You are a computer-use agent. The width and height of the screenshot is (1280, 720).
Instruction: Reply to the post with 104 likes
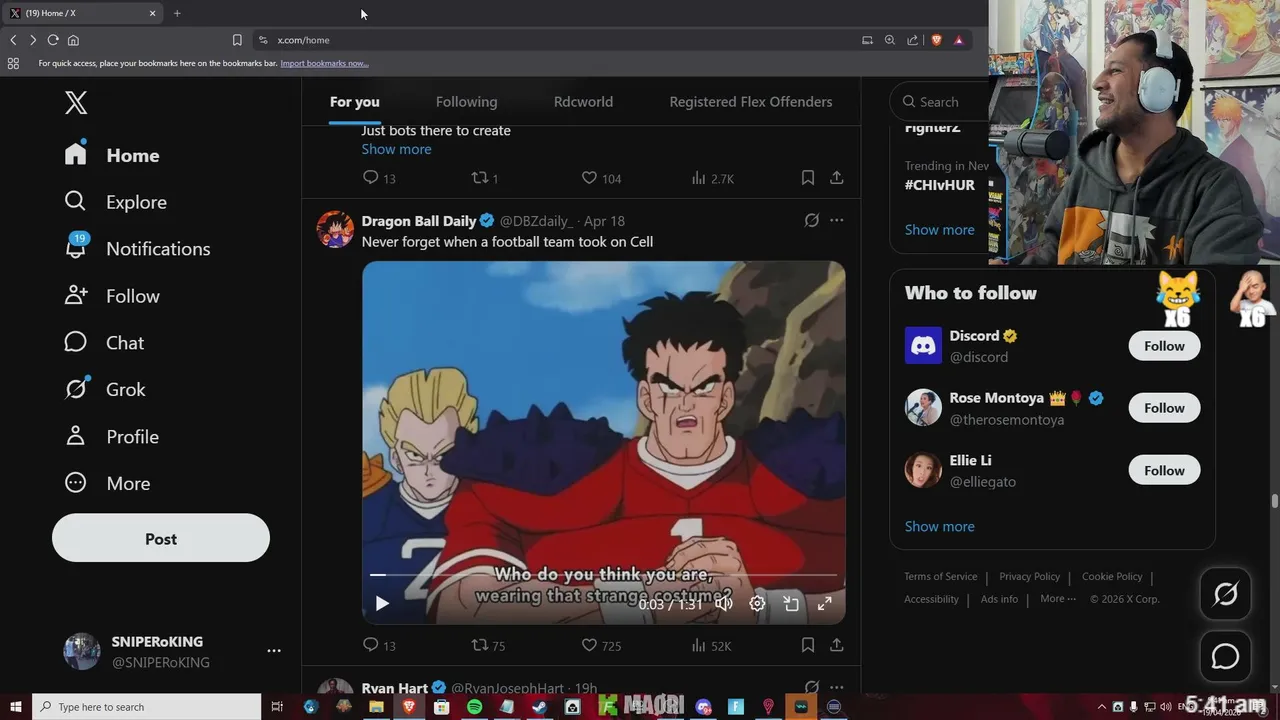click(x=379, y=178)
